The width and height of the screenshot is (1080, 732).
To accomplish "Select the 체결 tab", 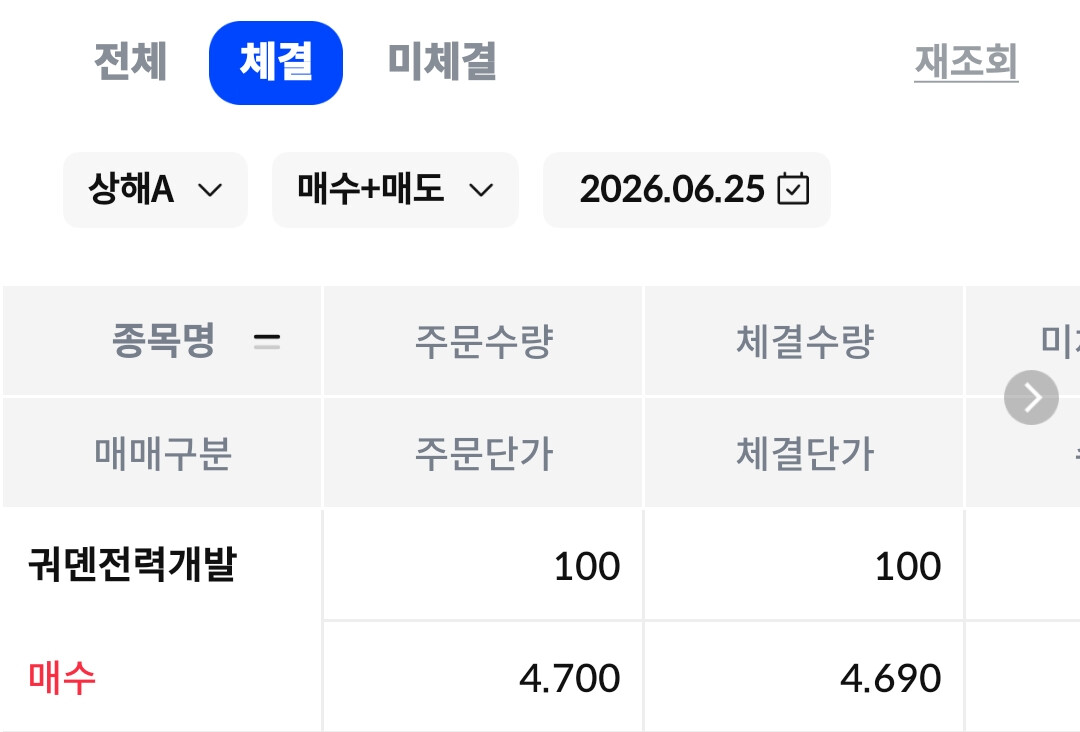I will point(276,63).
